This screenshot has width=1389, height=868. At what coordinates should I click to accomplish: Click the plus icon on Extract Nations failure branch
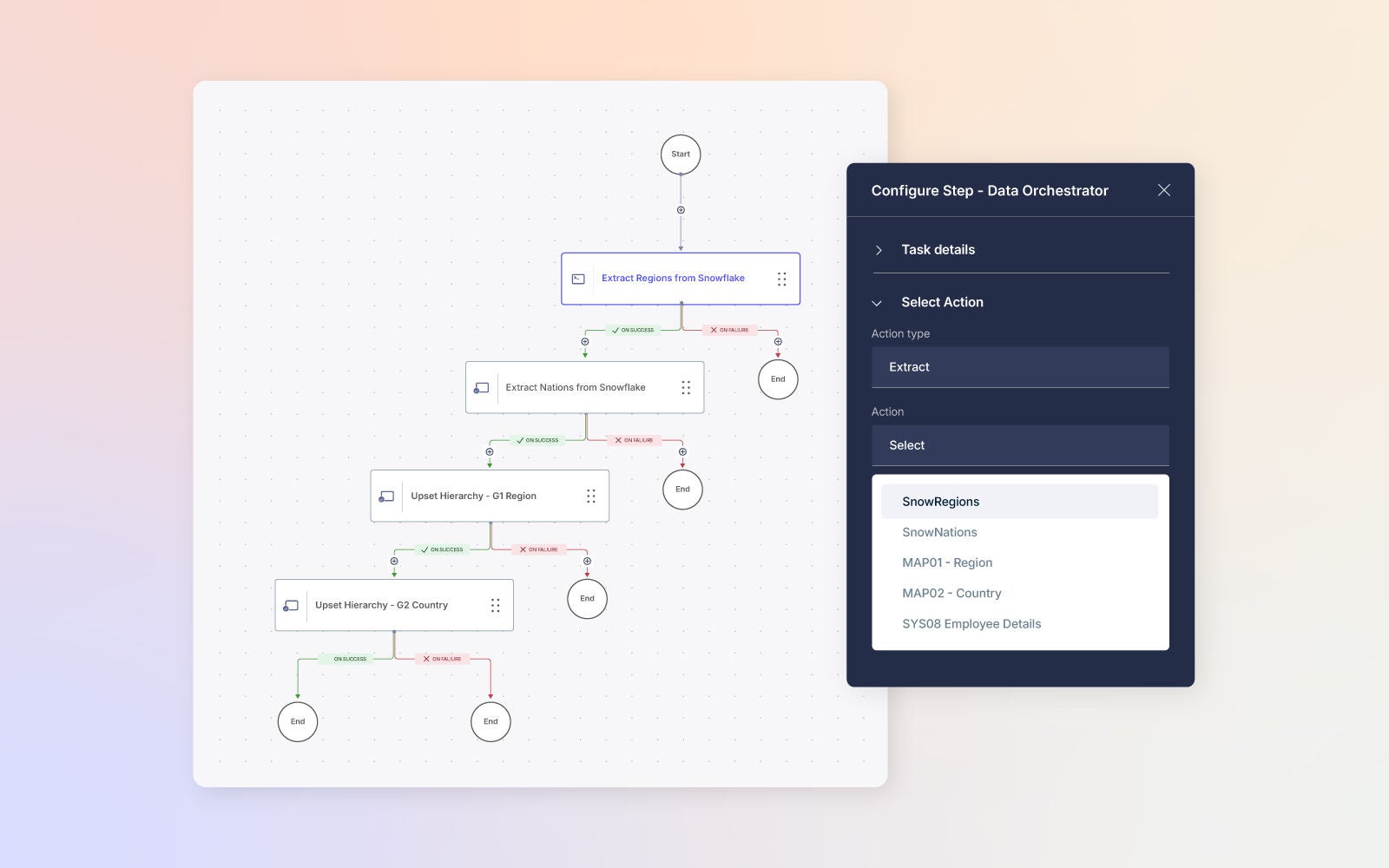681,451
